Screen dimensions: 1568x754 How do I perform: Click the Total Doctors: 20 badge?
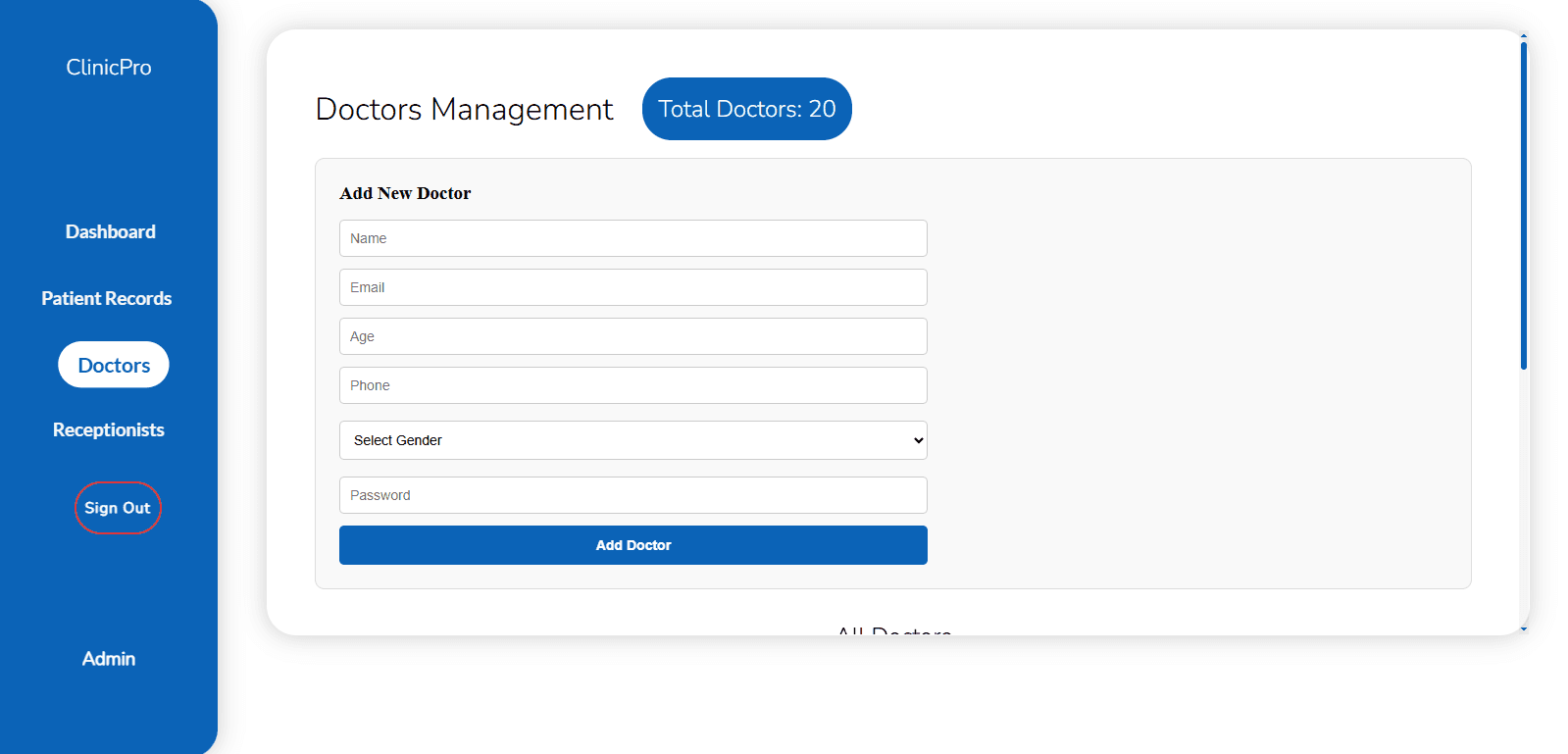(x=746, y=109)
